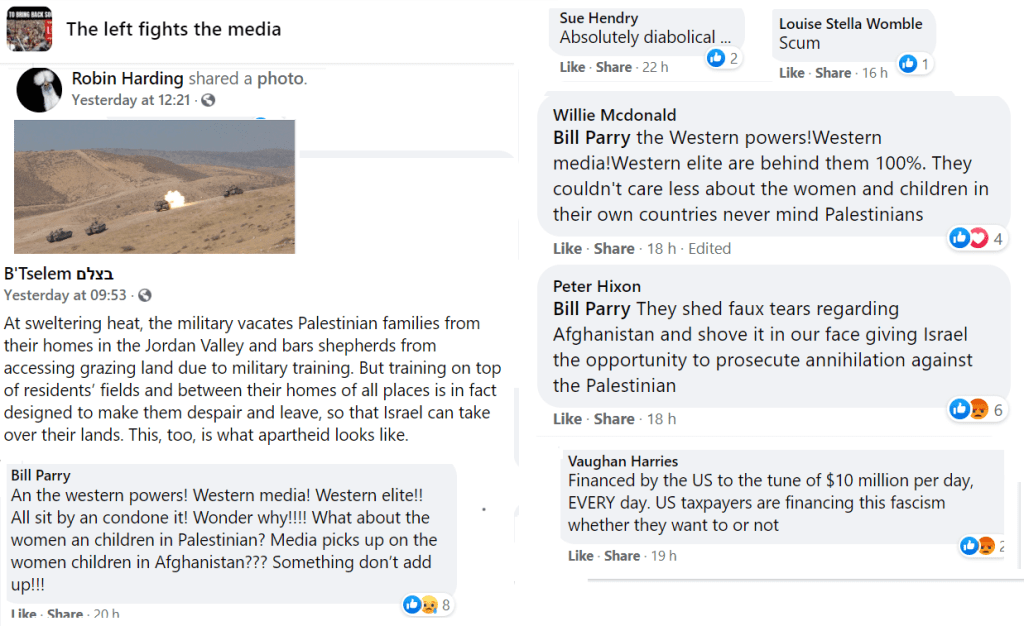Open reaction icons on Willie Mcdonald's comment
Viewport: 1024px width, 626px height.
(x=967, y=238)
